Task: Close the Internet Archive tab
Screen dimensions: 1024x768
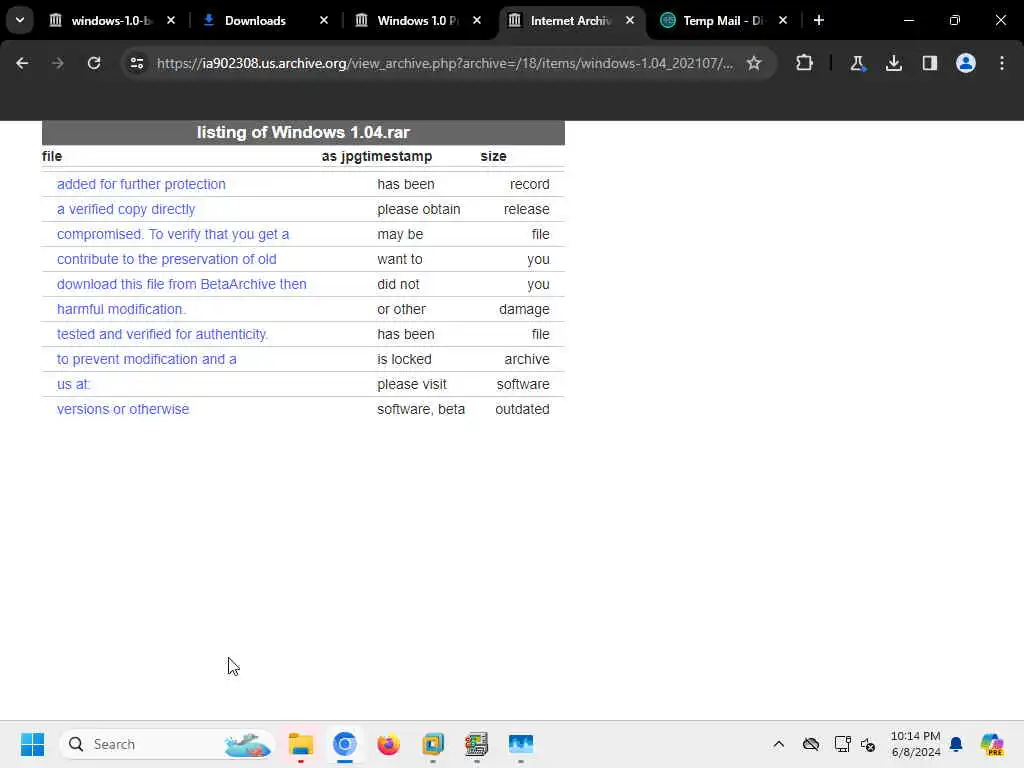Action: pos(630,20)
